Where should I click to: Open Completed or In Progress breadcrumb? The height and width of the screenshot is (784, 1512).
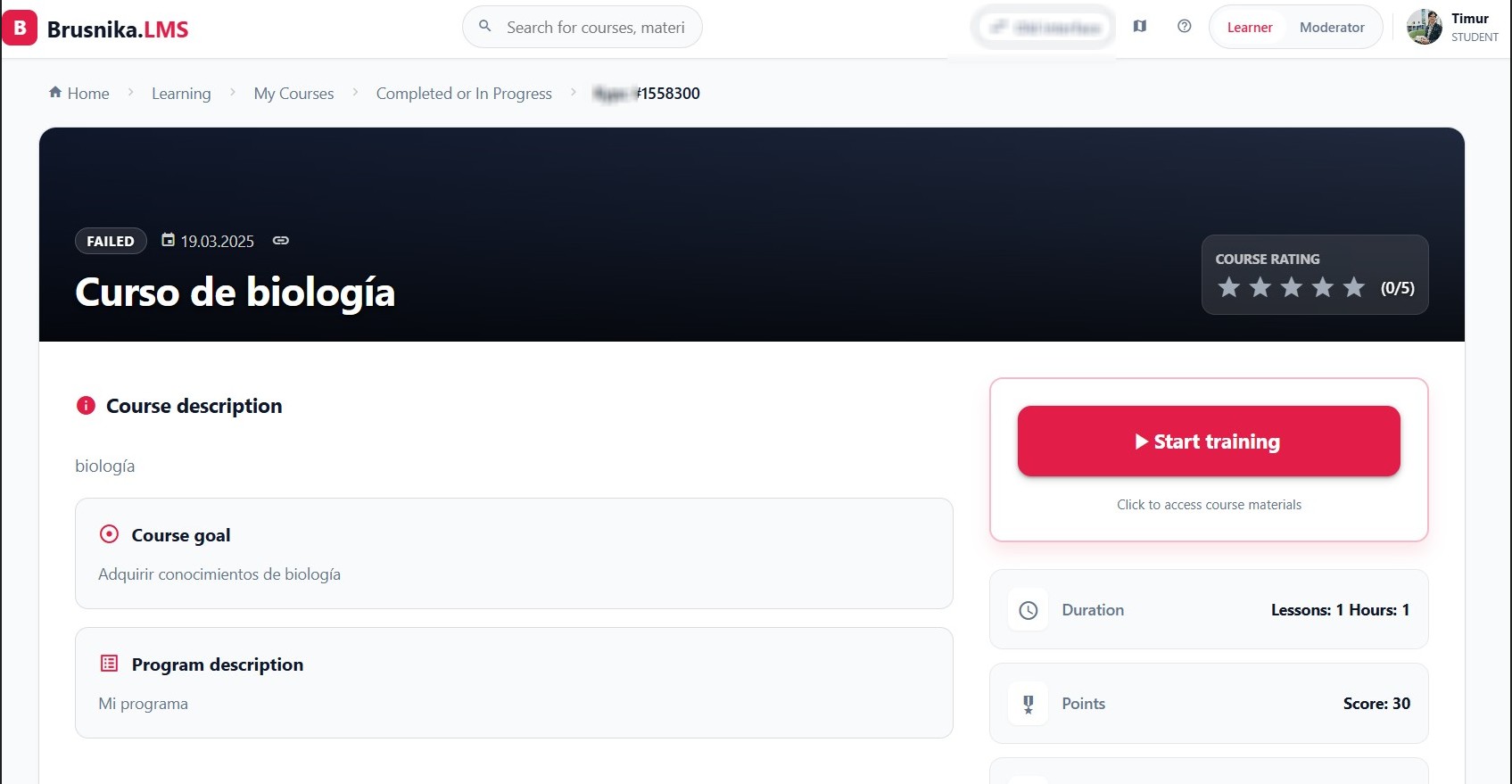[x=464, y=94]
